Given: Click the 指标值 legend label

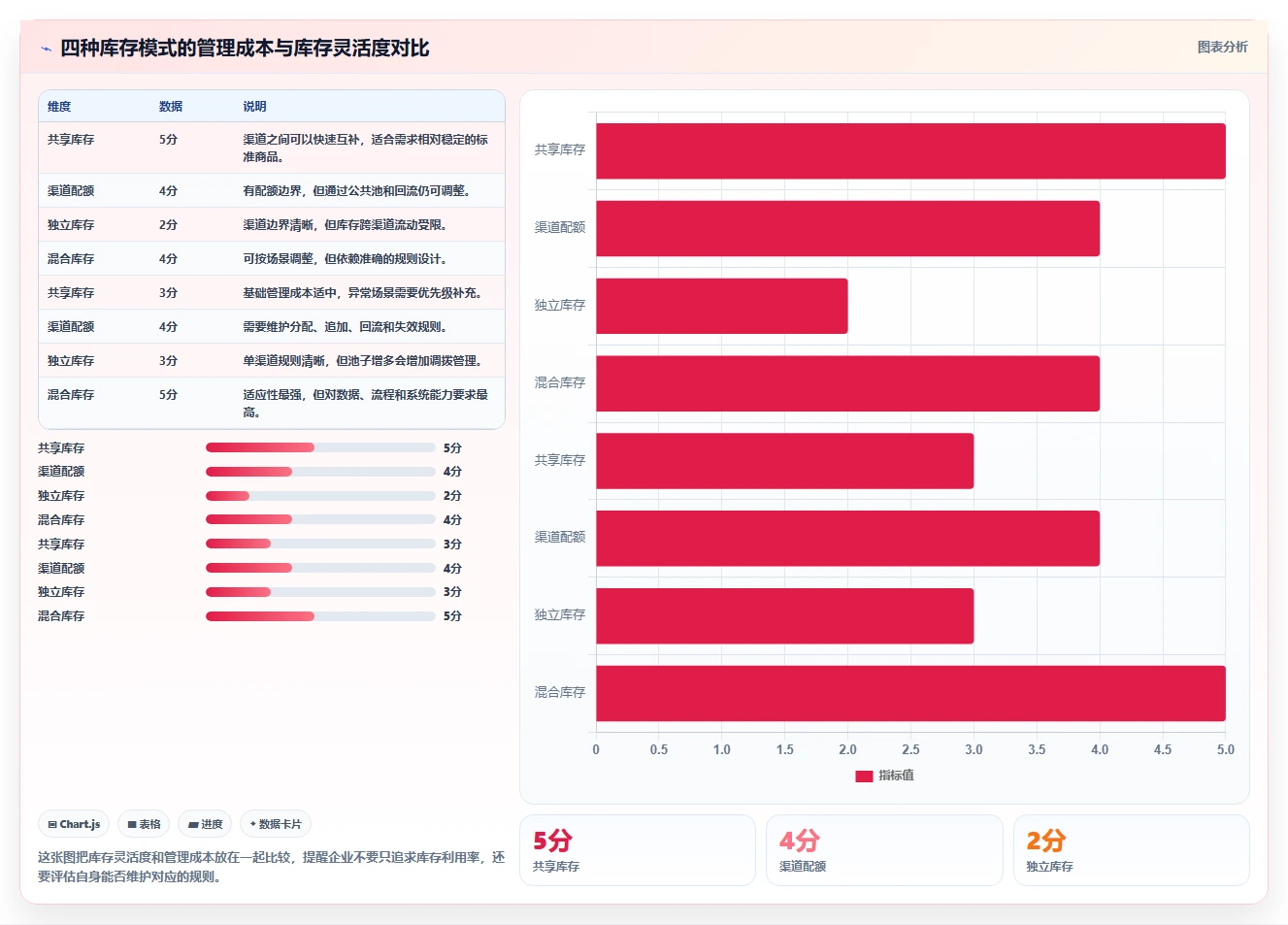Looking at the screenshot, I should tap(896, 776).
